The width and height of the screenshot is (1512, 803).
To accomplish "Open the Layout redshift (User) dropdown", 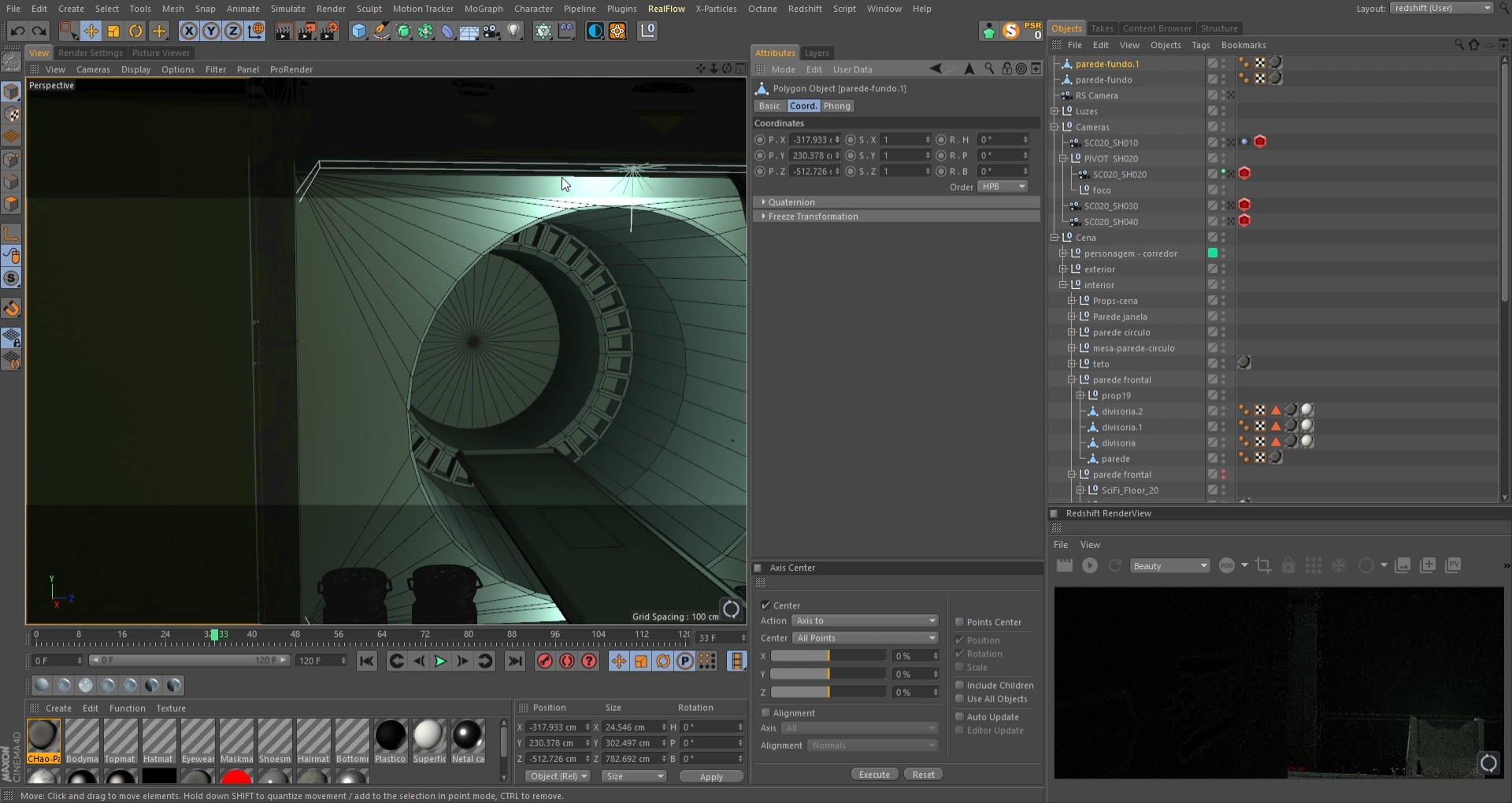I will pos(1441,8).
